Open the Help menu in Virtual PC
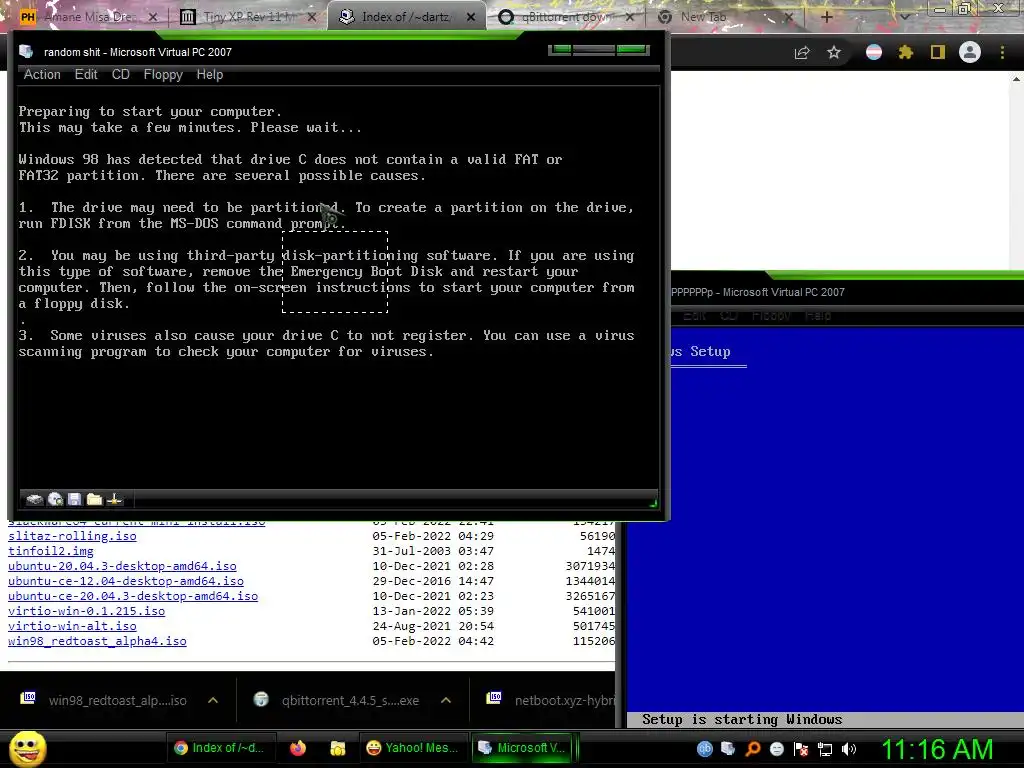Screen dimensions: 1024x768 tap(210, 74)
